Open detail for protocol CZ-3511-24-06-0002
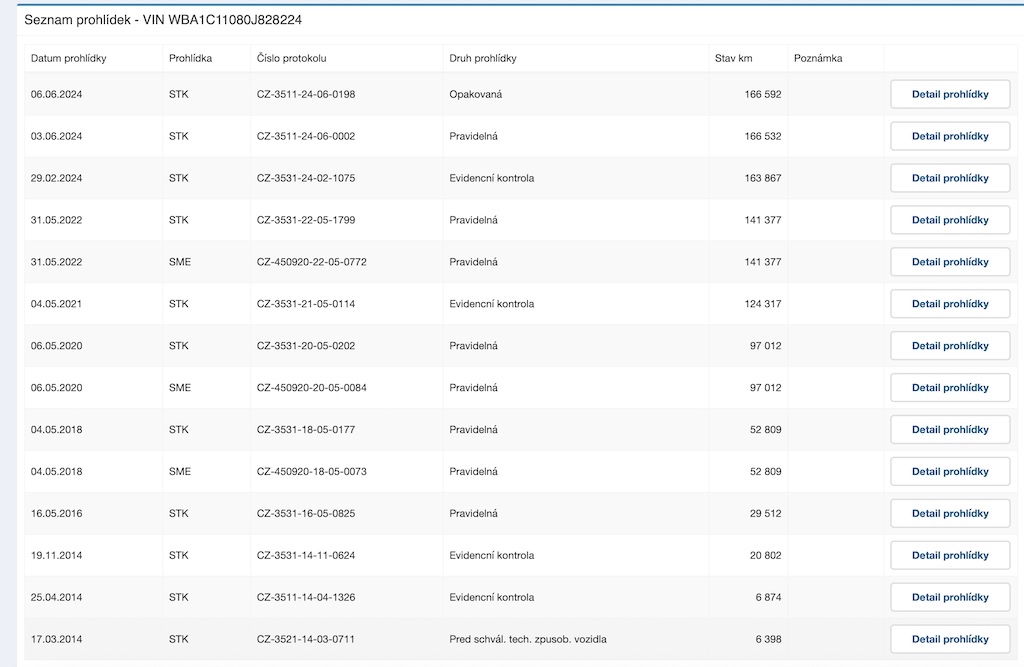The height and width of the screenshot is (667, 1024). click(950, 136)
